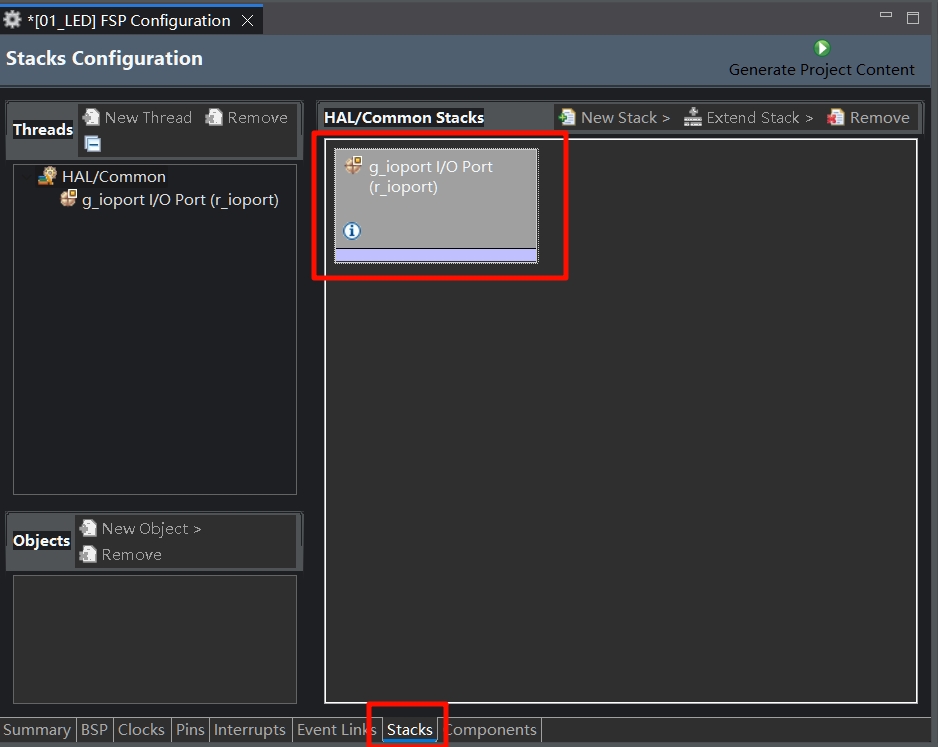This screenshot has height=747, width=938.
Task: Click the small icon below the New Thread button
Action: pyautogui.click(x=92, y=144)
